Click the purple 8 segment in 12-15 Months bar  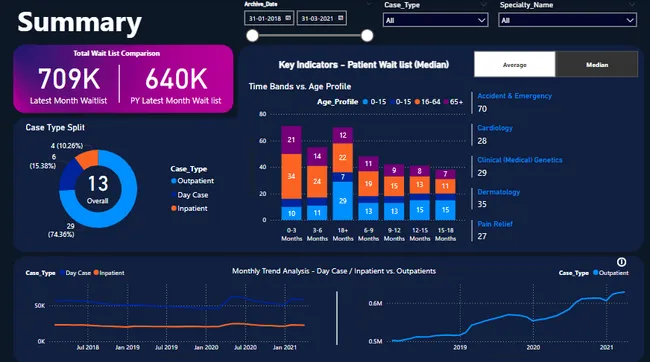(420, 171)
